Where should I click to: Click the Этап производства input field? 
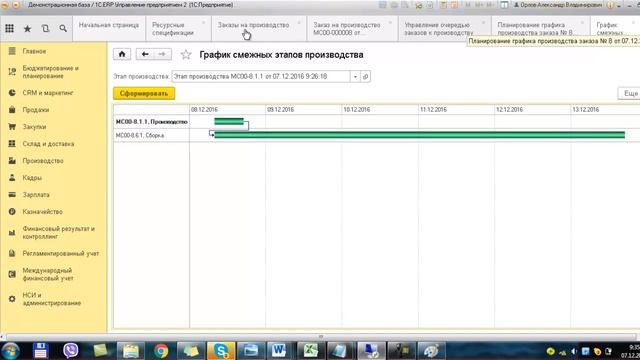coord(261,77)
